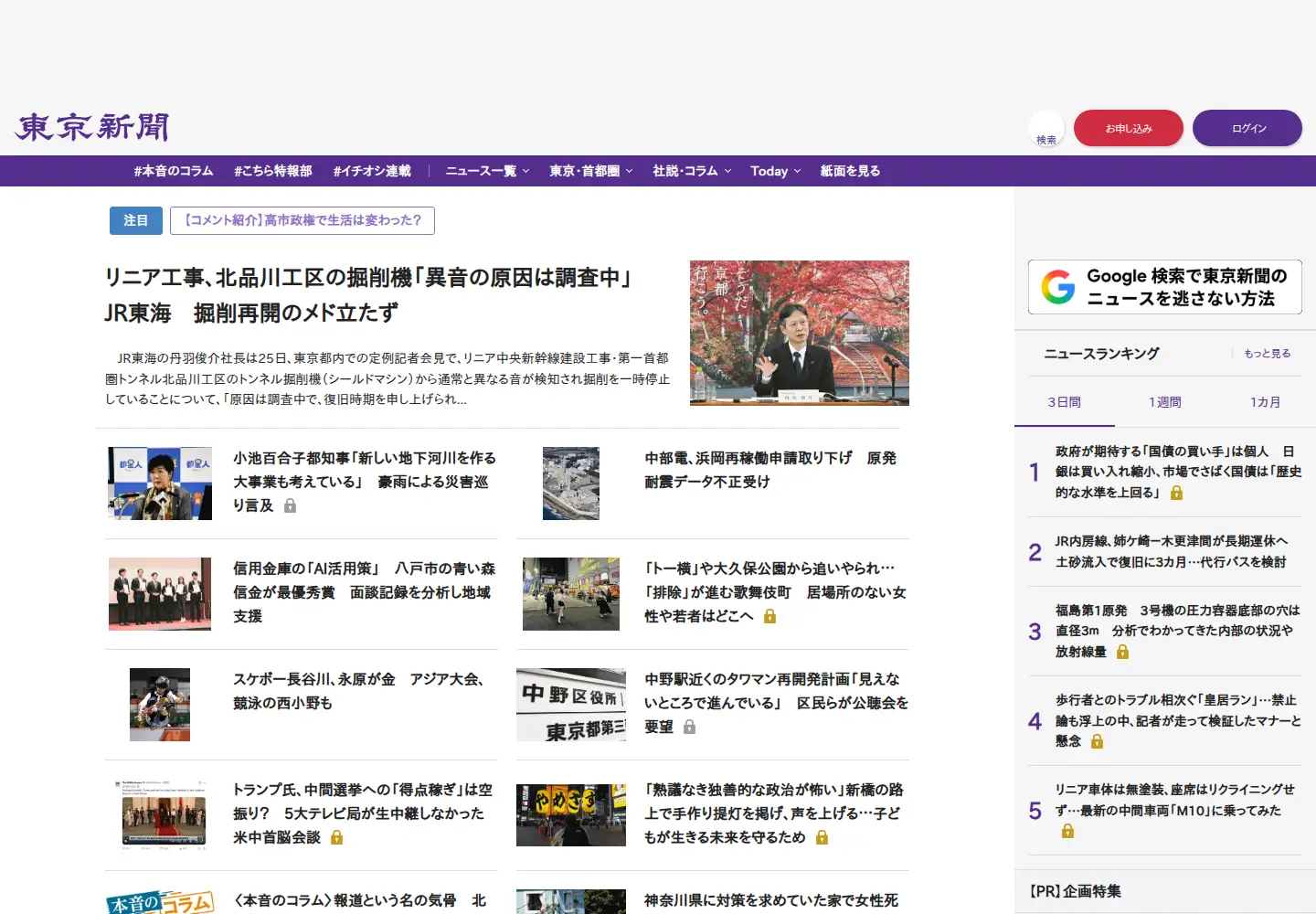The image size is (1316, 914).
Task: Switch ranking to the 1週間 tab
Action: (1165, 402)
